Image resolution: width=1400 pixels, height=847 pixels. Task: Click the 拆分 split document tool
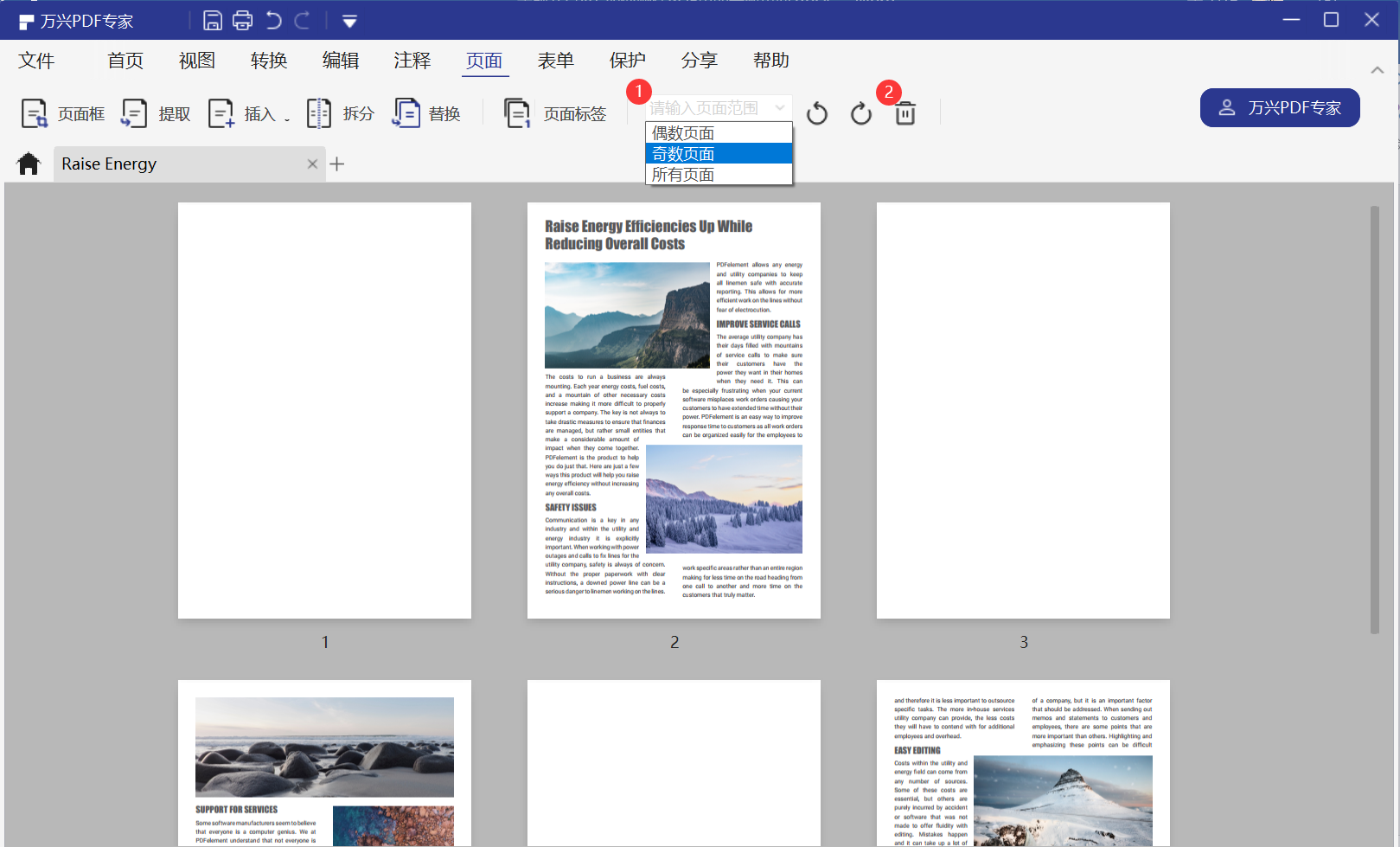tap(341, 114)
